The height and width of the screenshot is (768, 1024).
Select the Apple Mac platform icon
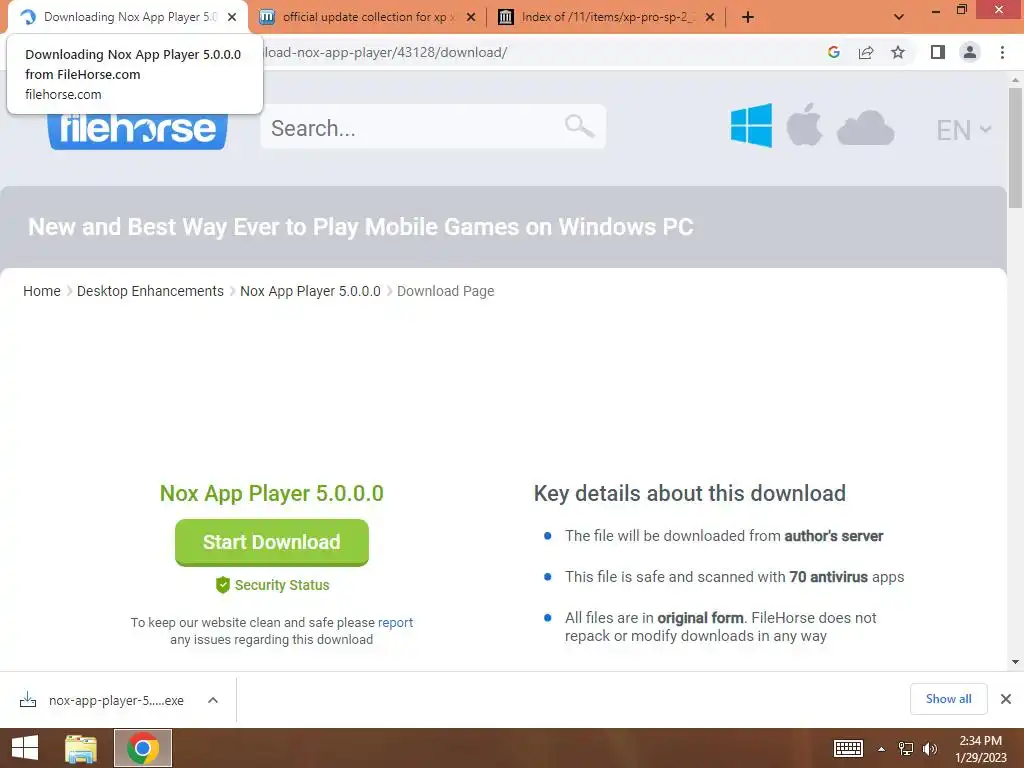804,125
